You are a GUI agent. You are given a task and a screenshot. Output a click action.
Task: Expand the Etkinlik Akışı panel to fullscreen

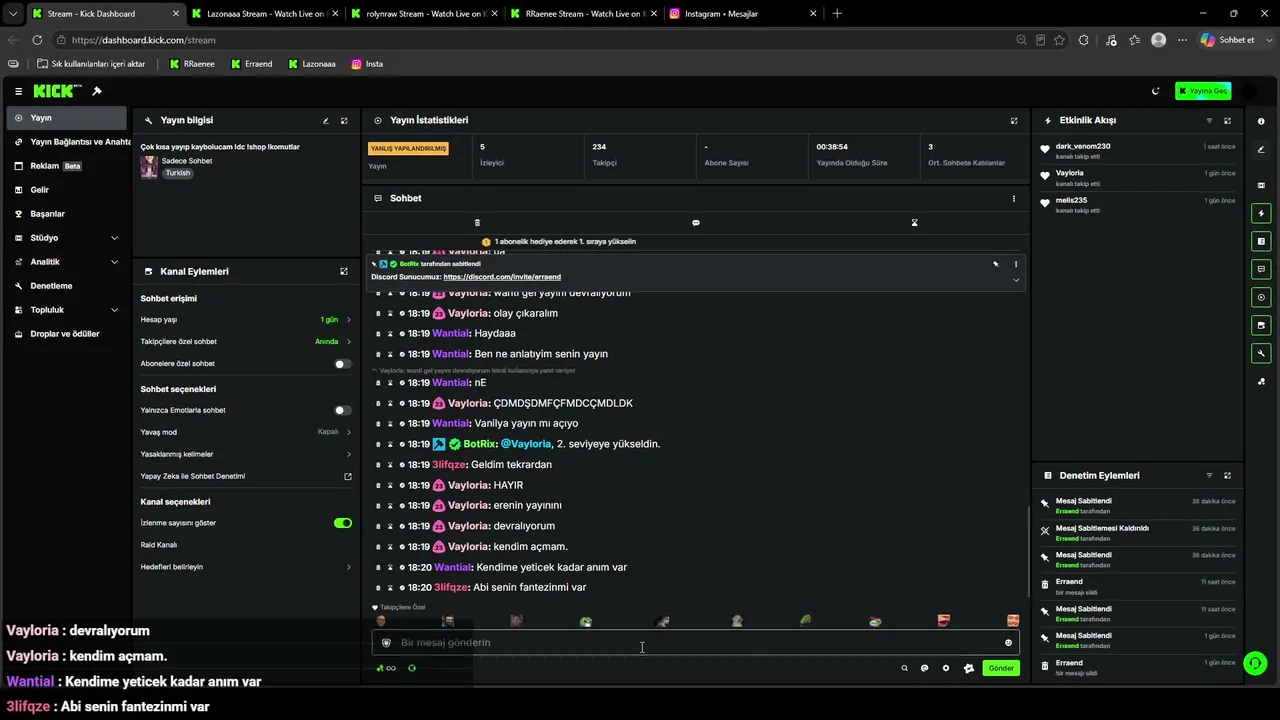coord(1227,120)
